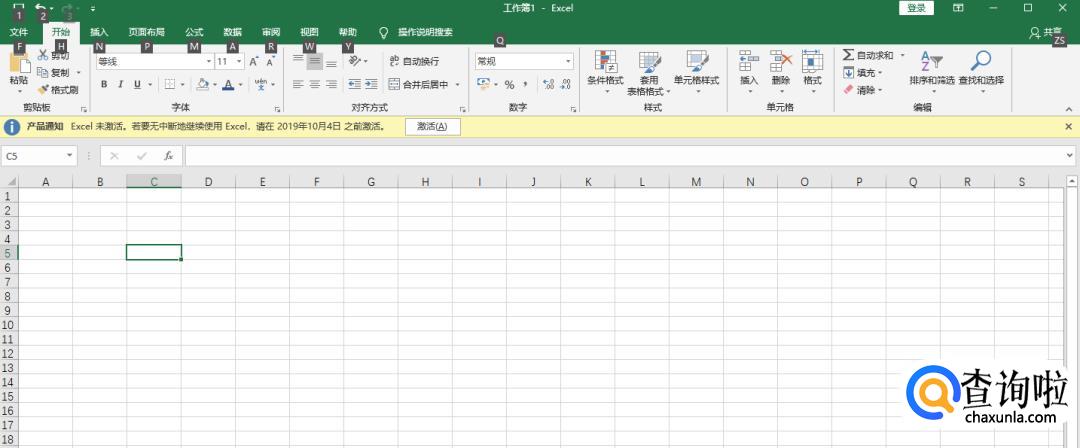Click the Copy icon
This screenshot has width=1080, height=448.
coord(43,72)
